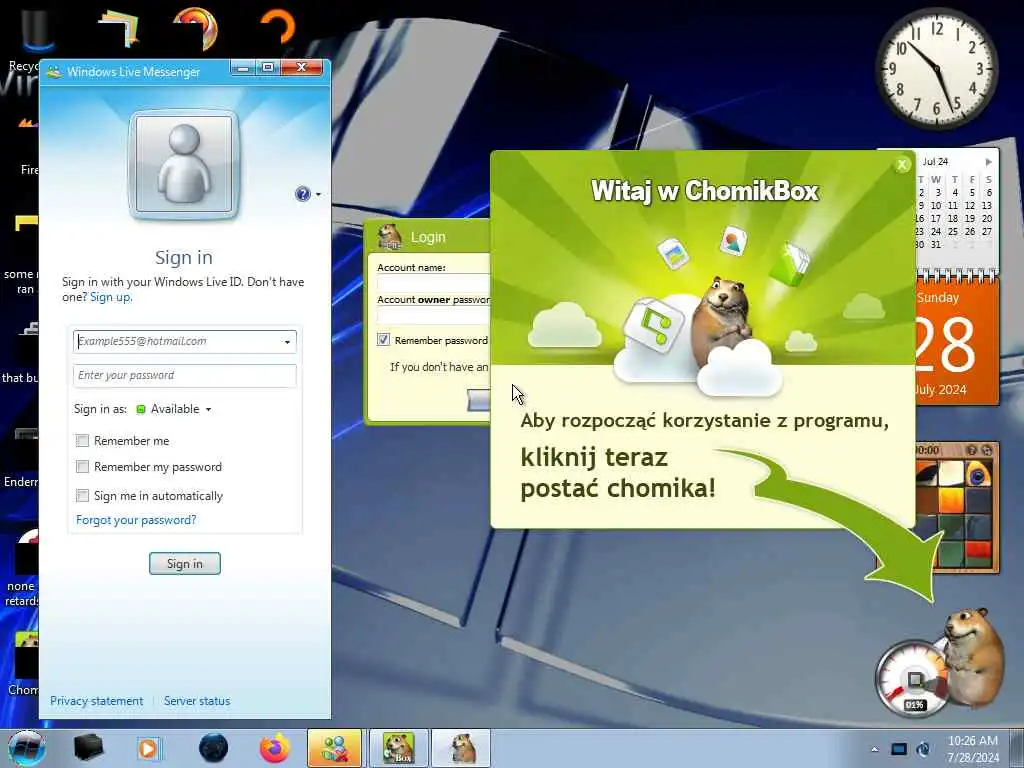The height and width of the screenshot is (768, 1024).
Task: Open the taskbar clock showing 10:26 AM
Action: pyautogui.click(x=972, y=749)
